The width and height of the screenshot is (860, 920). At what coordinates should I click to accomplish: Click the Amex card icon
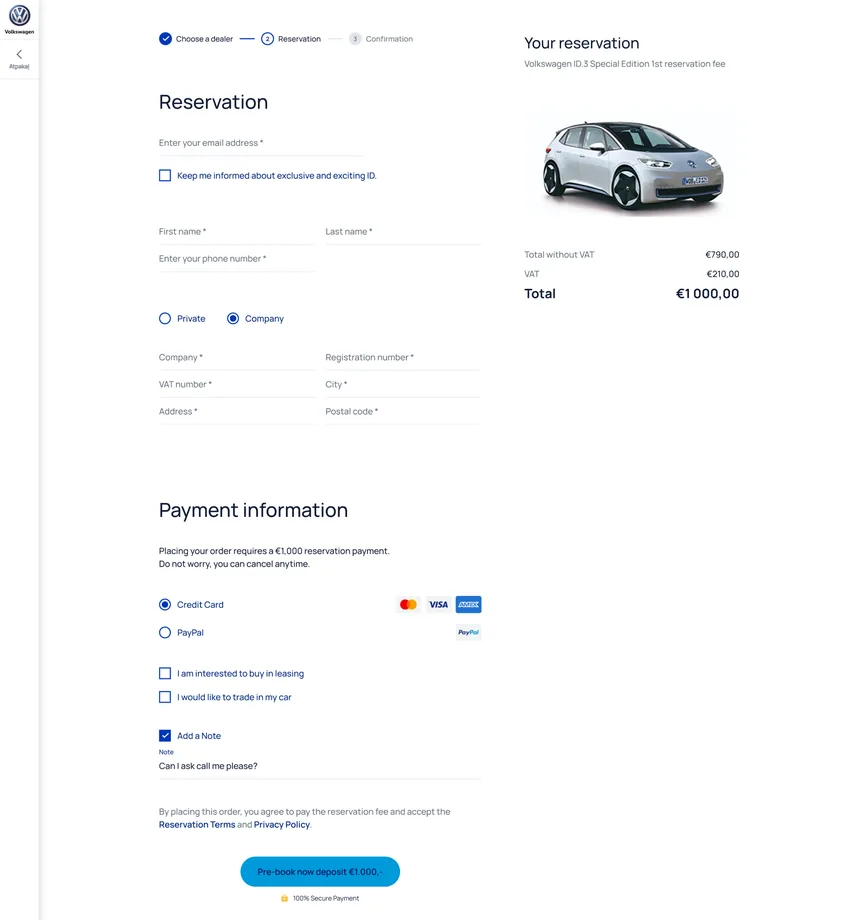click(x=468, y=604)
